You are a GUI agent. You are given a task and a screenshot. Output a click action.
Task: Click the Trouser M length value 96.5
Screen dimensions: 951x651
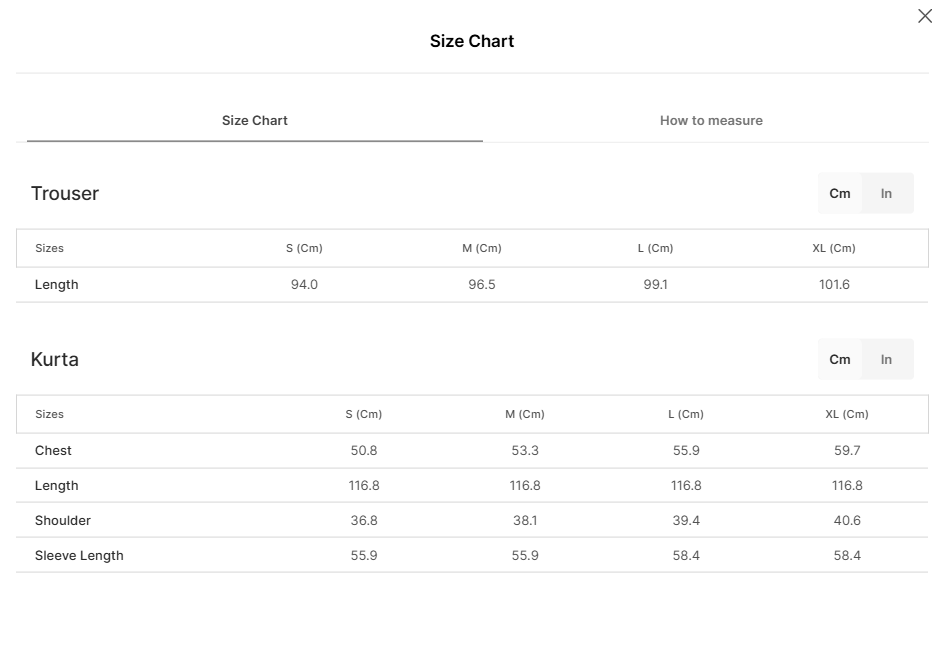482,284
